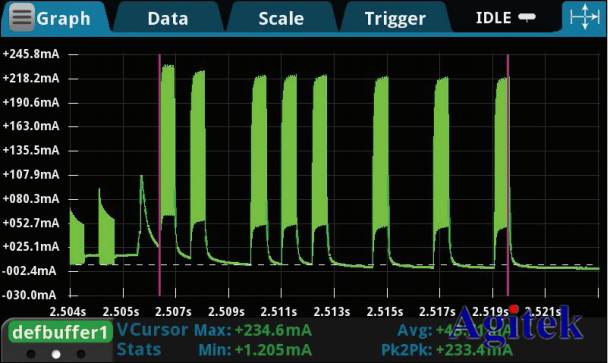Switch to the Data tab
Image resolution: width=608 pixels, height=363 pixels.
168,18
